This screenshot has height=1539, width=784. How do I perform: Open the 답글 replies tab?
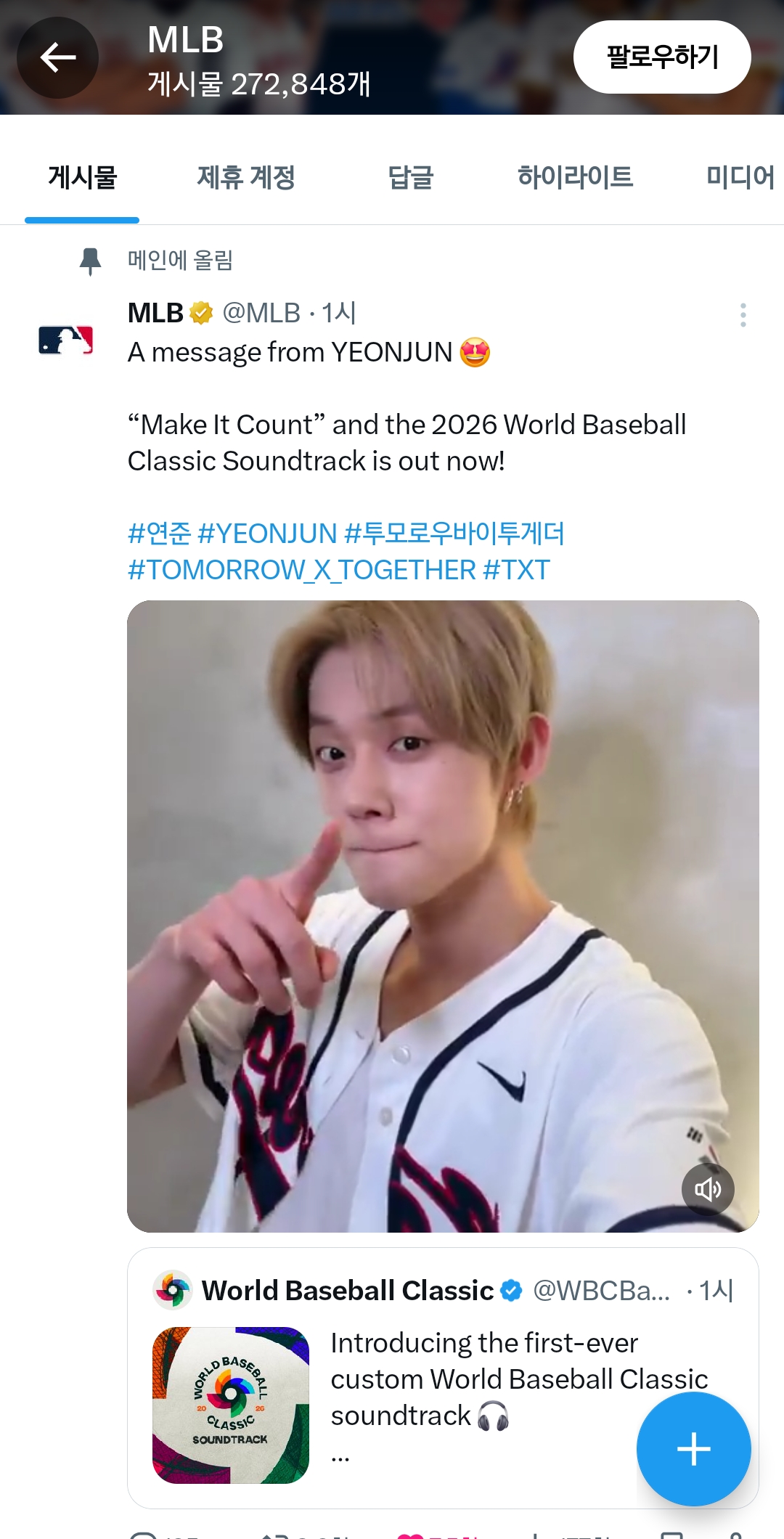click(x=411, y=176)
